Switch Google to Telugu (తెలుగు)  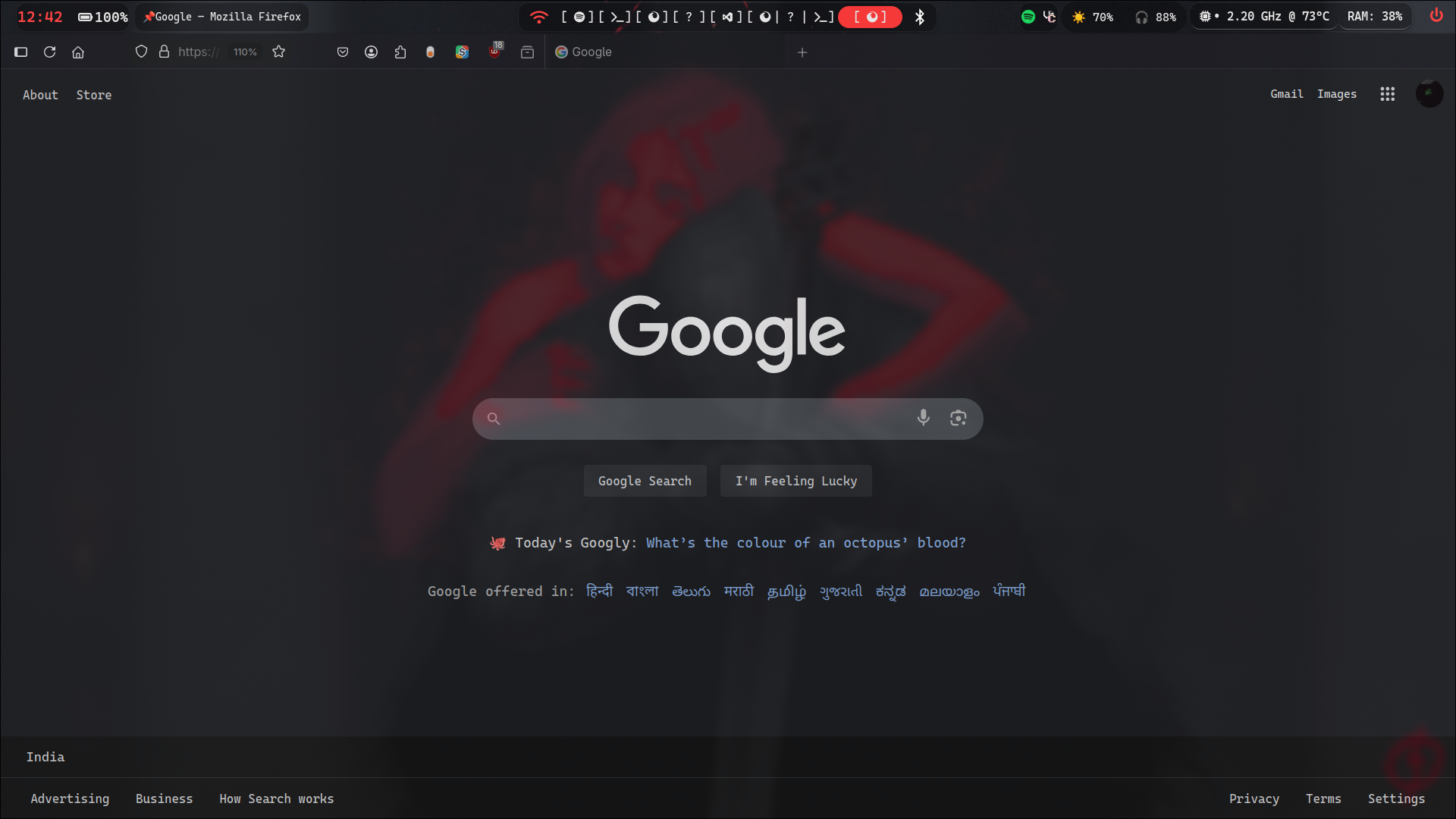click(x=692, y=591)
